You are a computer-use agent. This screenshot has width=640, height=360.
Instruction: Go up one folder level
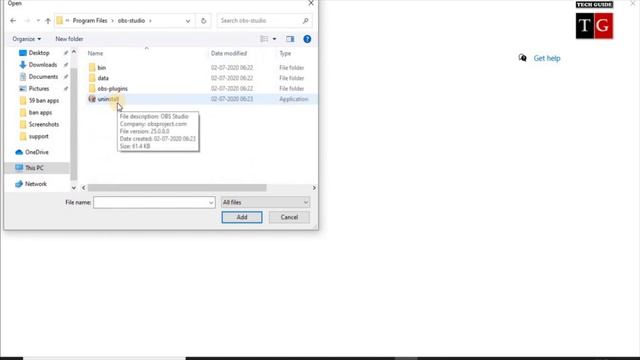48,20
